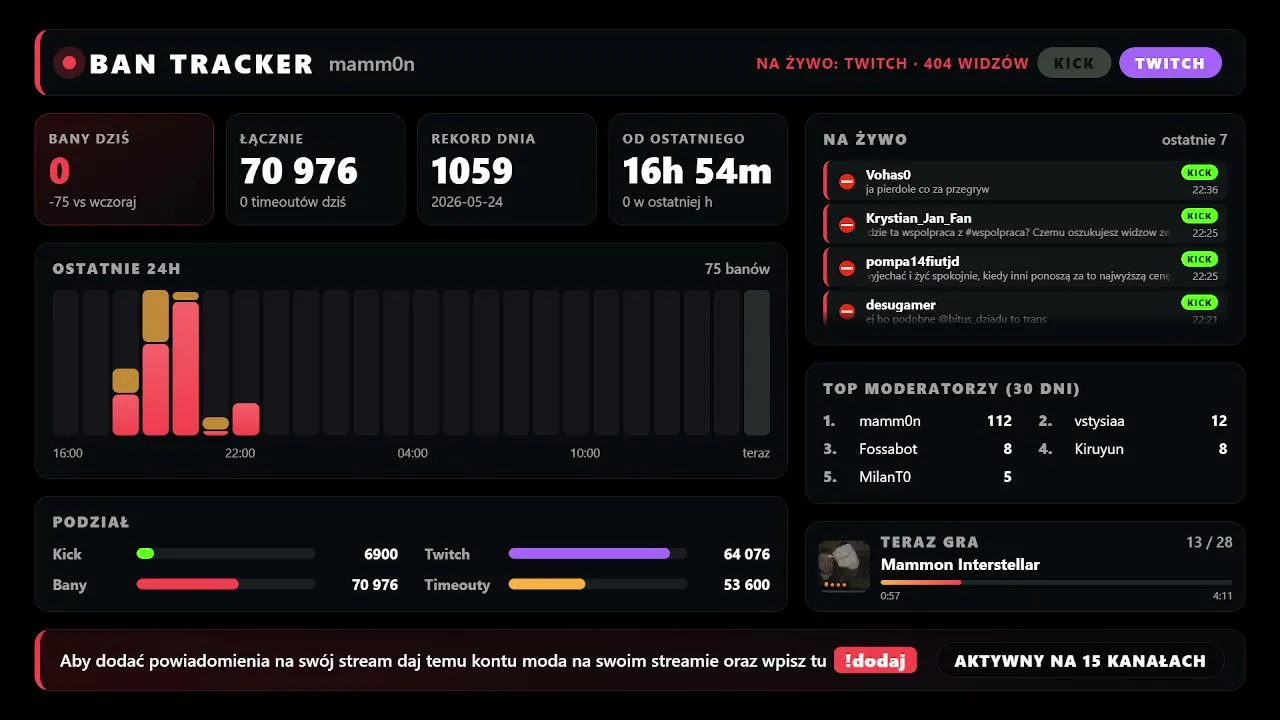
Task: Click the "ostatnie 7" label in NA ŻYWO
Action: pyautogui.click(x=1194, y=140)
